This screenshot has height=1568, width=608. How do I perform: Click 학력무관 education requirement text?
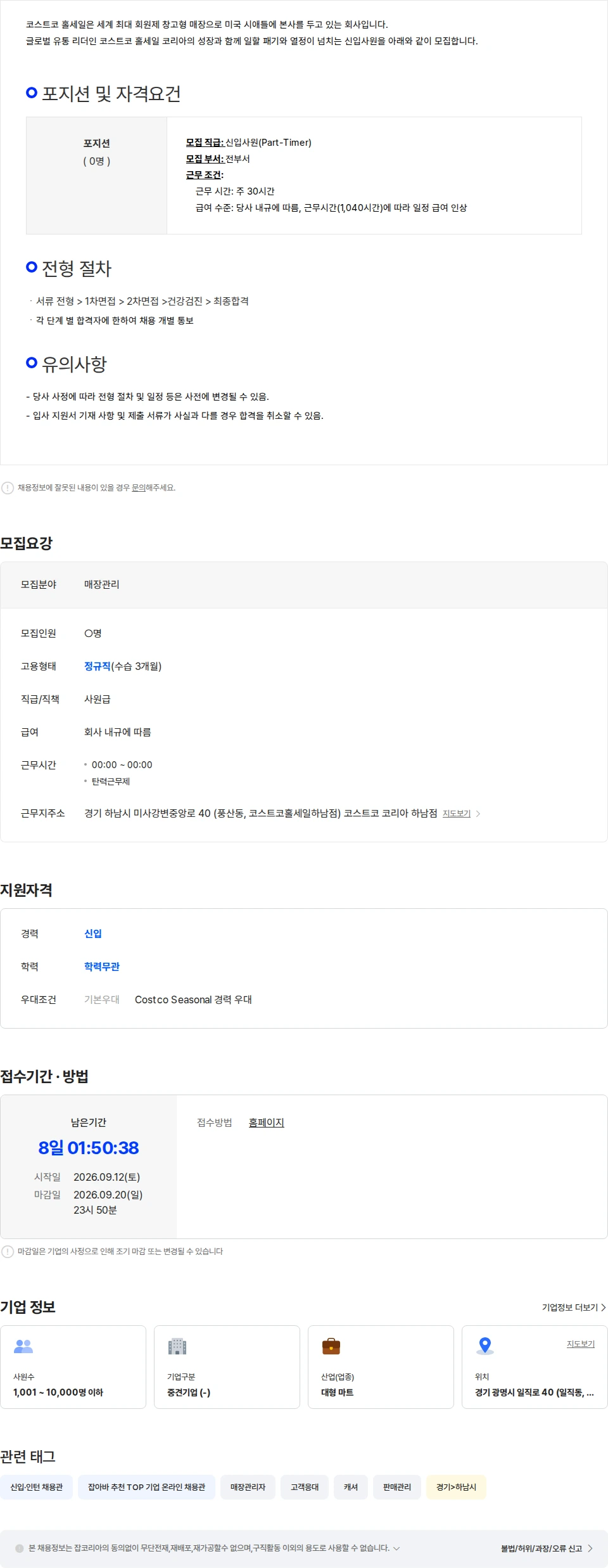coord(102,967)
